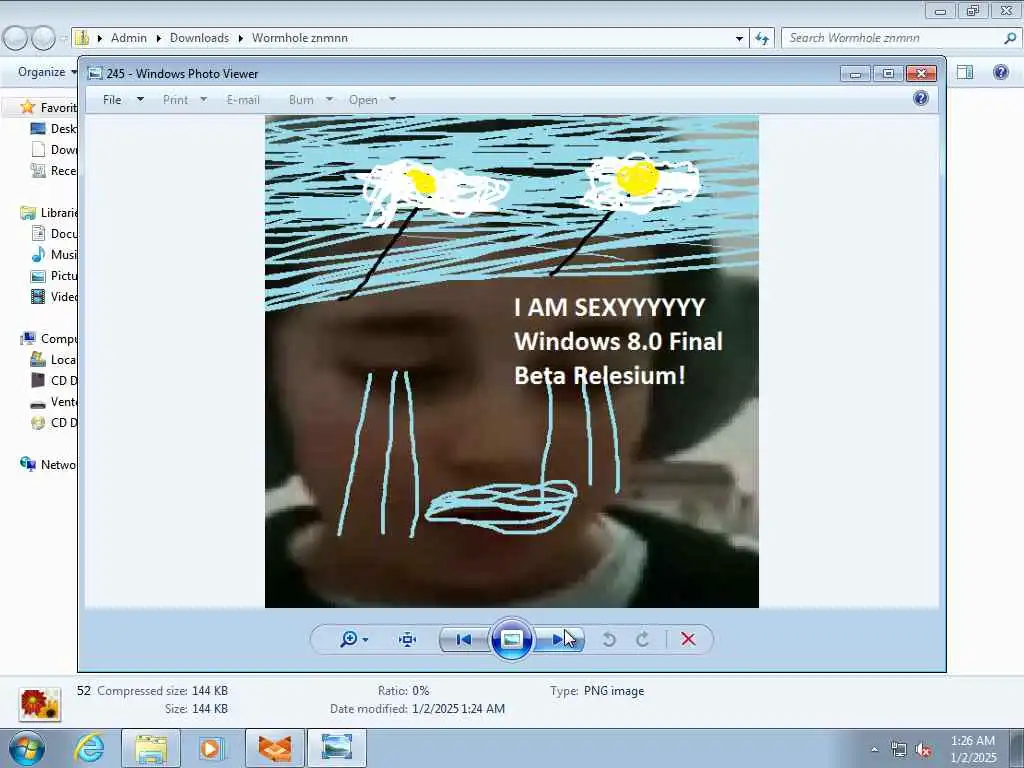Expand the zoom dropdown arrow
This screenshot has height=768, width=1024.
[x=365, y=640]
